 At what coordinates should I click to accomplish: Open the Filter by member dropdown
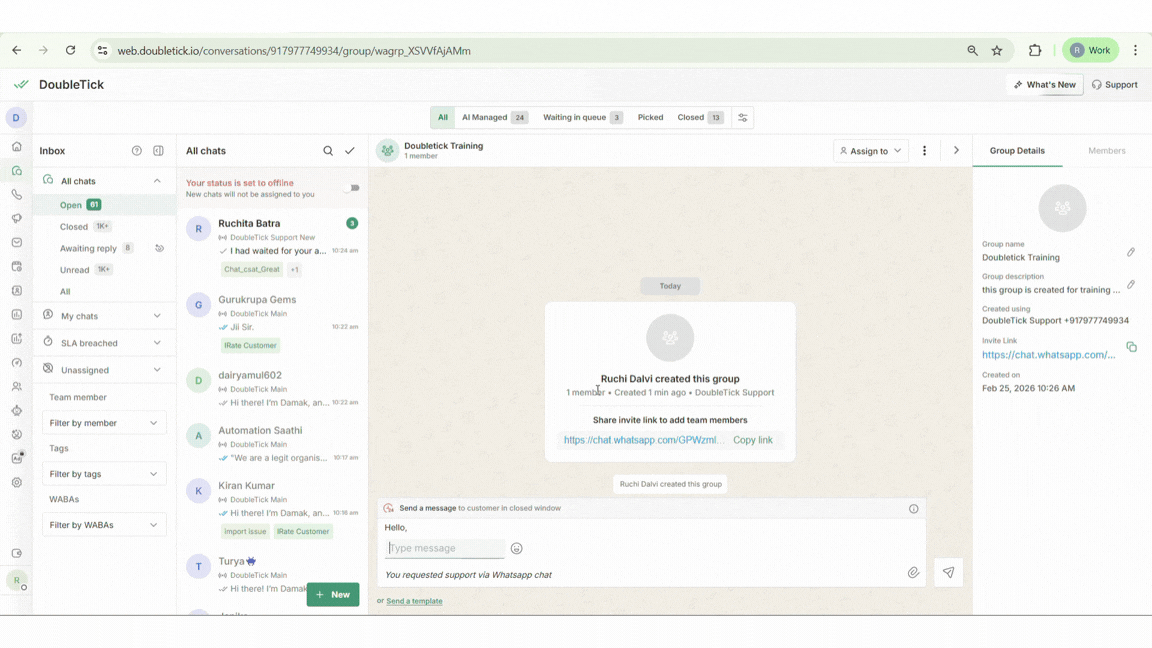click(x=103, y=423)
